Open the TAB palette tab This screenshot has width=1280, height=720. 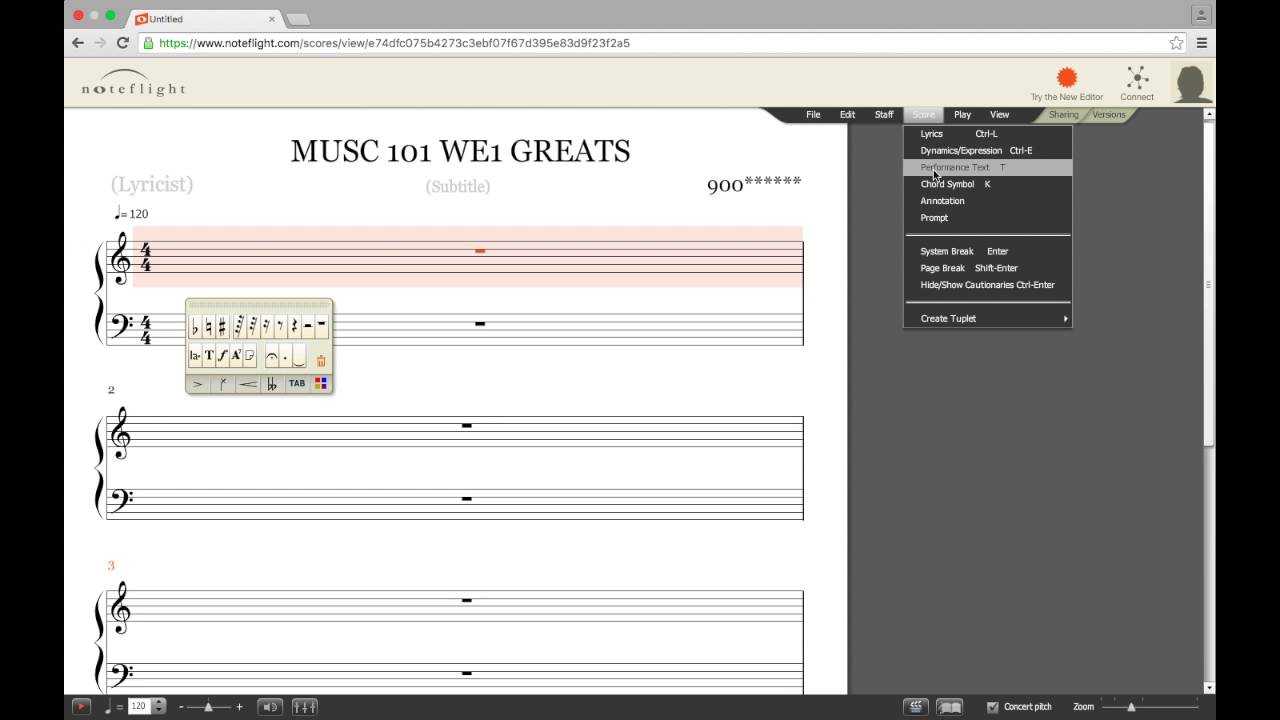pyautogui.click(x=297, y=384)
